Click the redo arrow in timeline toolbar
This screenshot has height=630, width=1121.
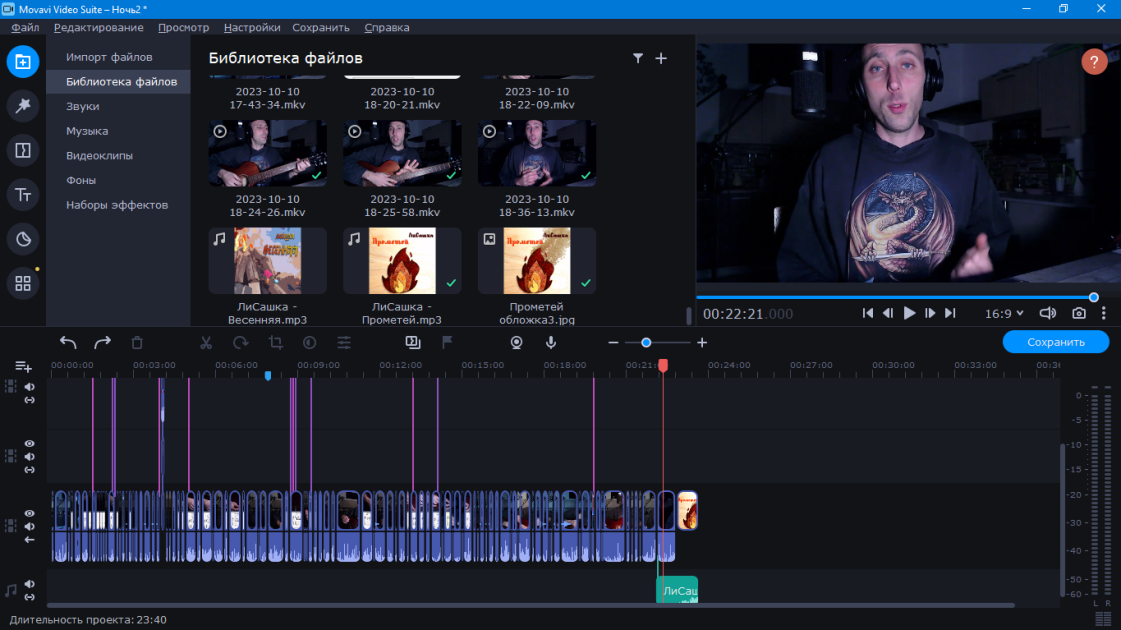[x=102, y=343]
